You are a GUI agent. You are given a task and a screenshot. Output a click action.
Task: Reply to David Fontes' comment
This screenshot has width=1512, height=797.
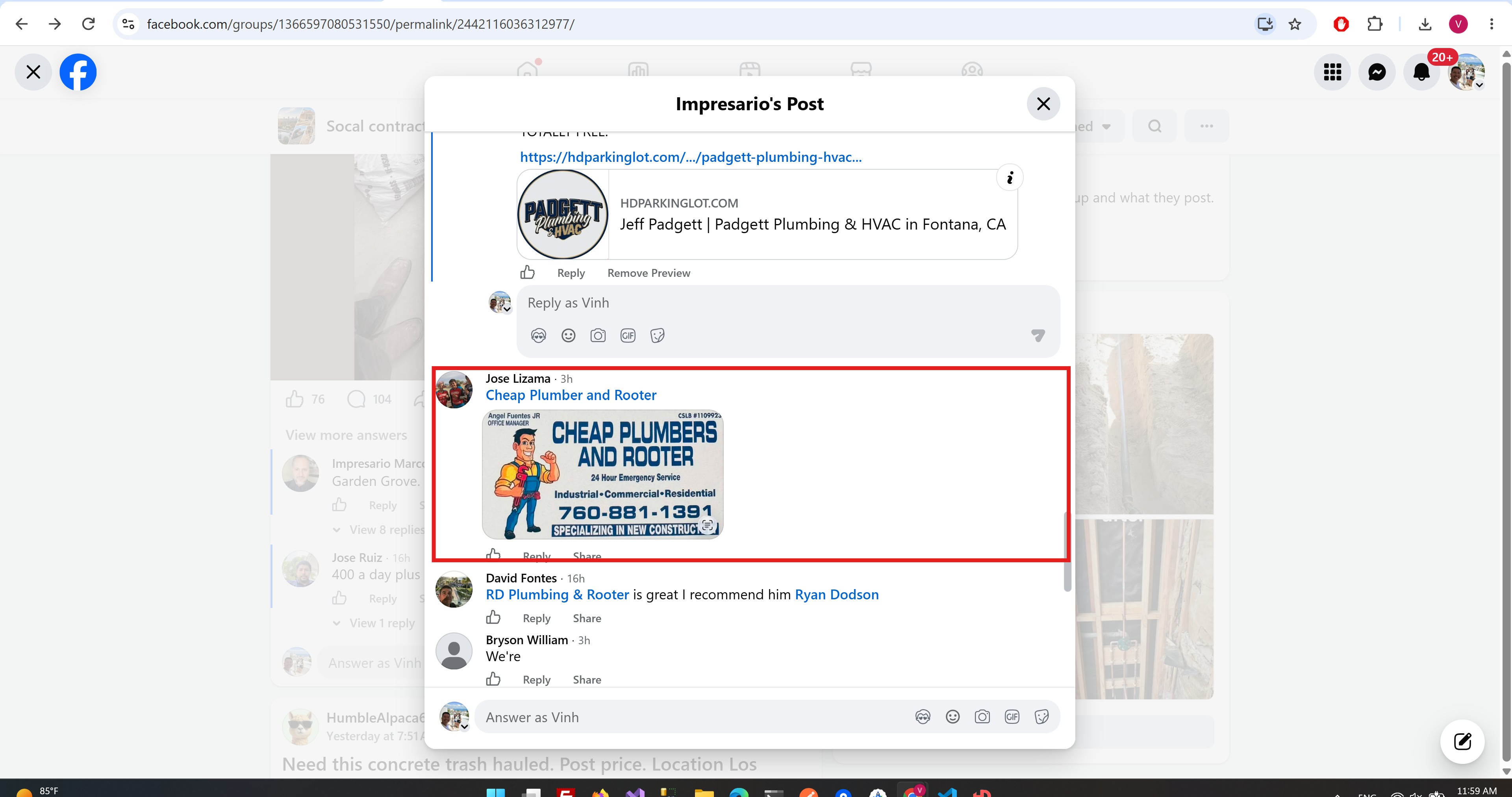coord(536,618)
